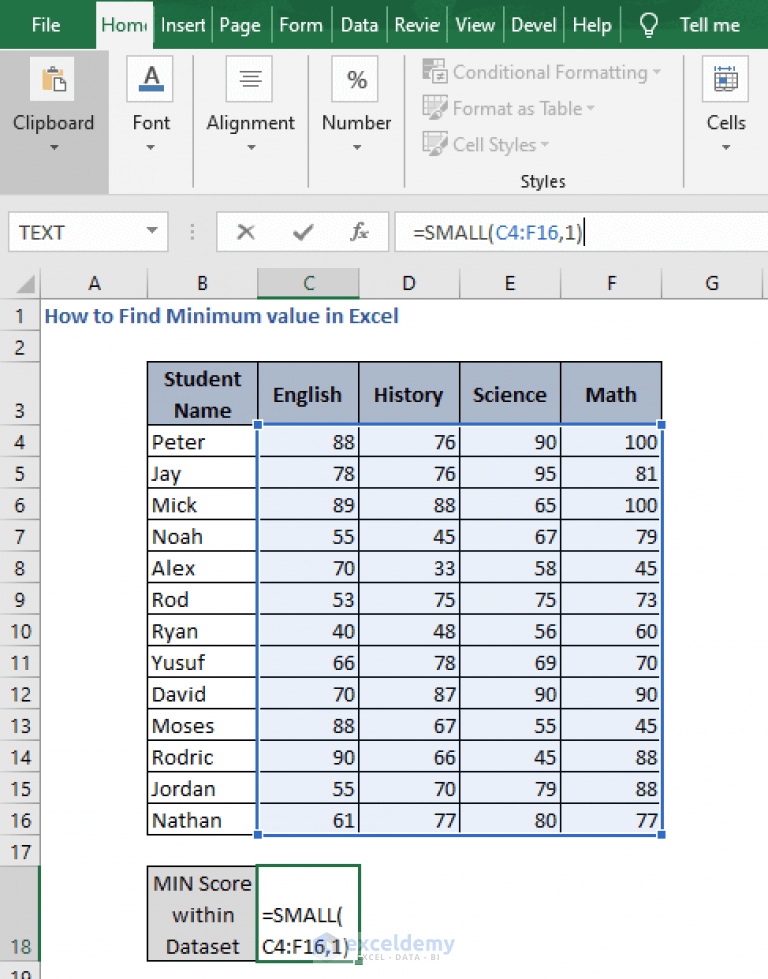Switch to the Review tab
The height and width of the screenshot is (979, 768).
[x=417, y=25]
